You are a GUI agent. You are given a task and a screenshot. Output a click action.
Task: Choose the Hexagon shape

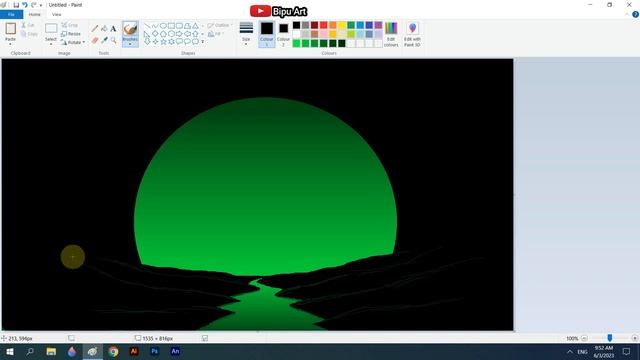click(171, 34)
